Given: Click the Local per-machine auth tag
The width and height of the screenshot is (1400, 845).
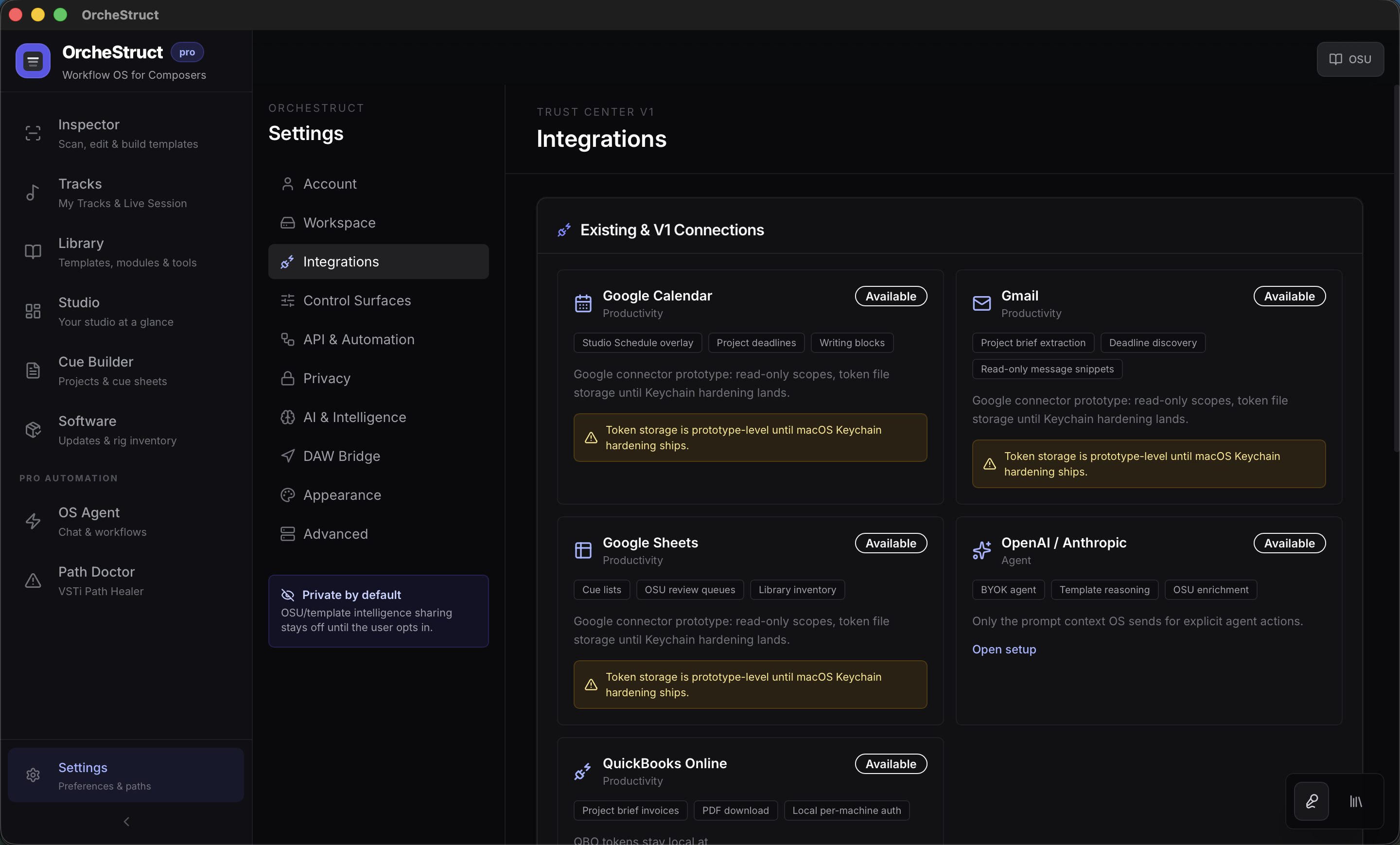Looking at the screenshot, I should [x=847, y=810].
